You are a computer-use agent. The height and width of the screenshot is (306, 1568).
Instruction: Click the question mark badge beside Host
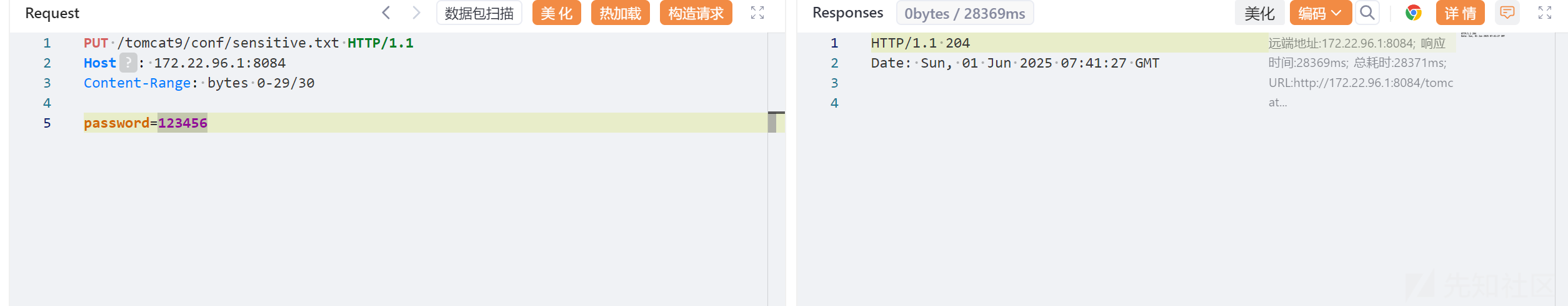pos(128,63)
